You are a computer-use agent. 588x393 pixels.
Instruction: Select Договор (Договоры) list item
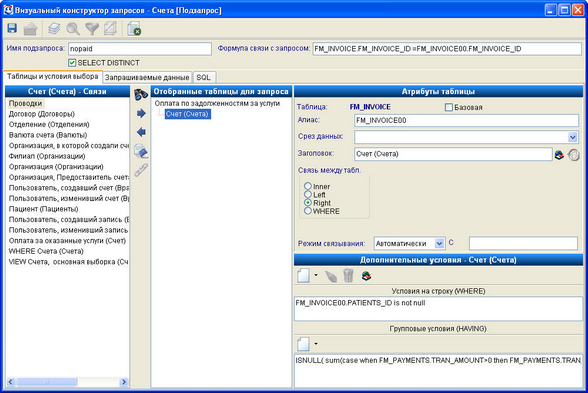point(42,114)
